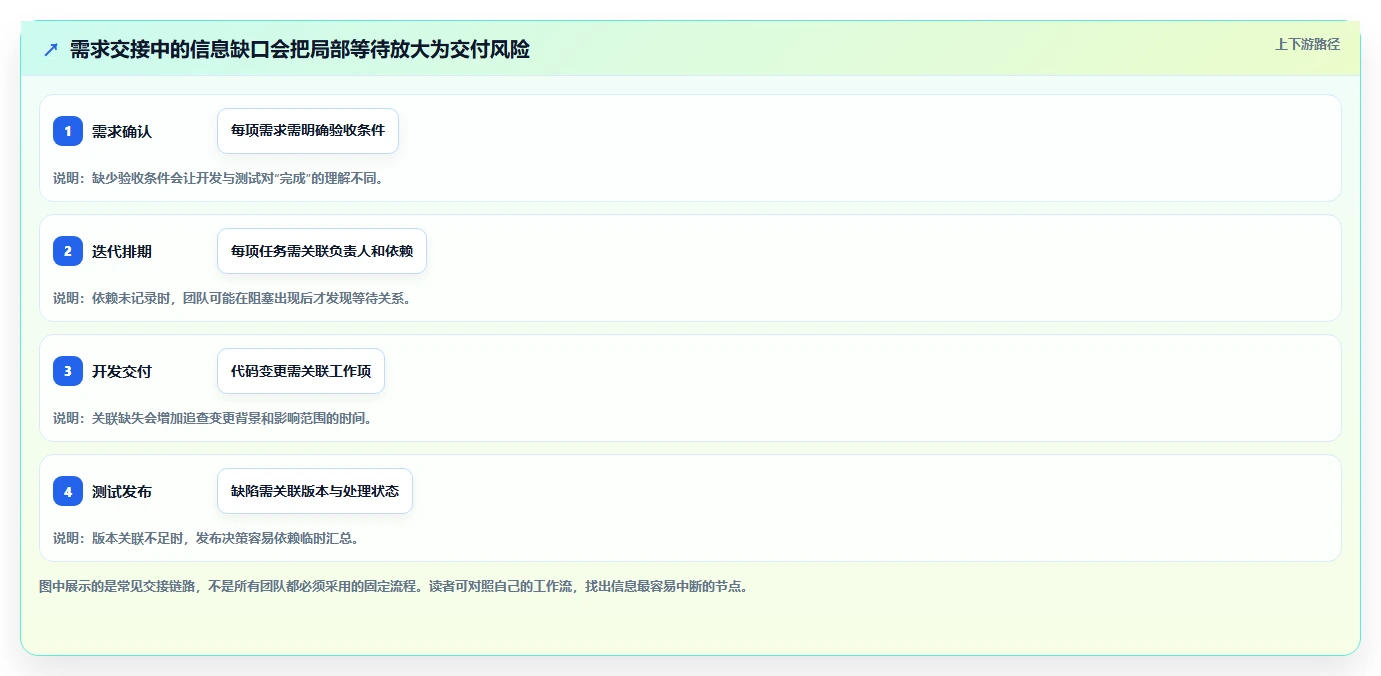Click the arrow icon beside the title

coord(51,49)
